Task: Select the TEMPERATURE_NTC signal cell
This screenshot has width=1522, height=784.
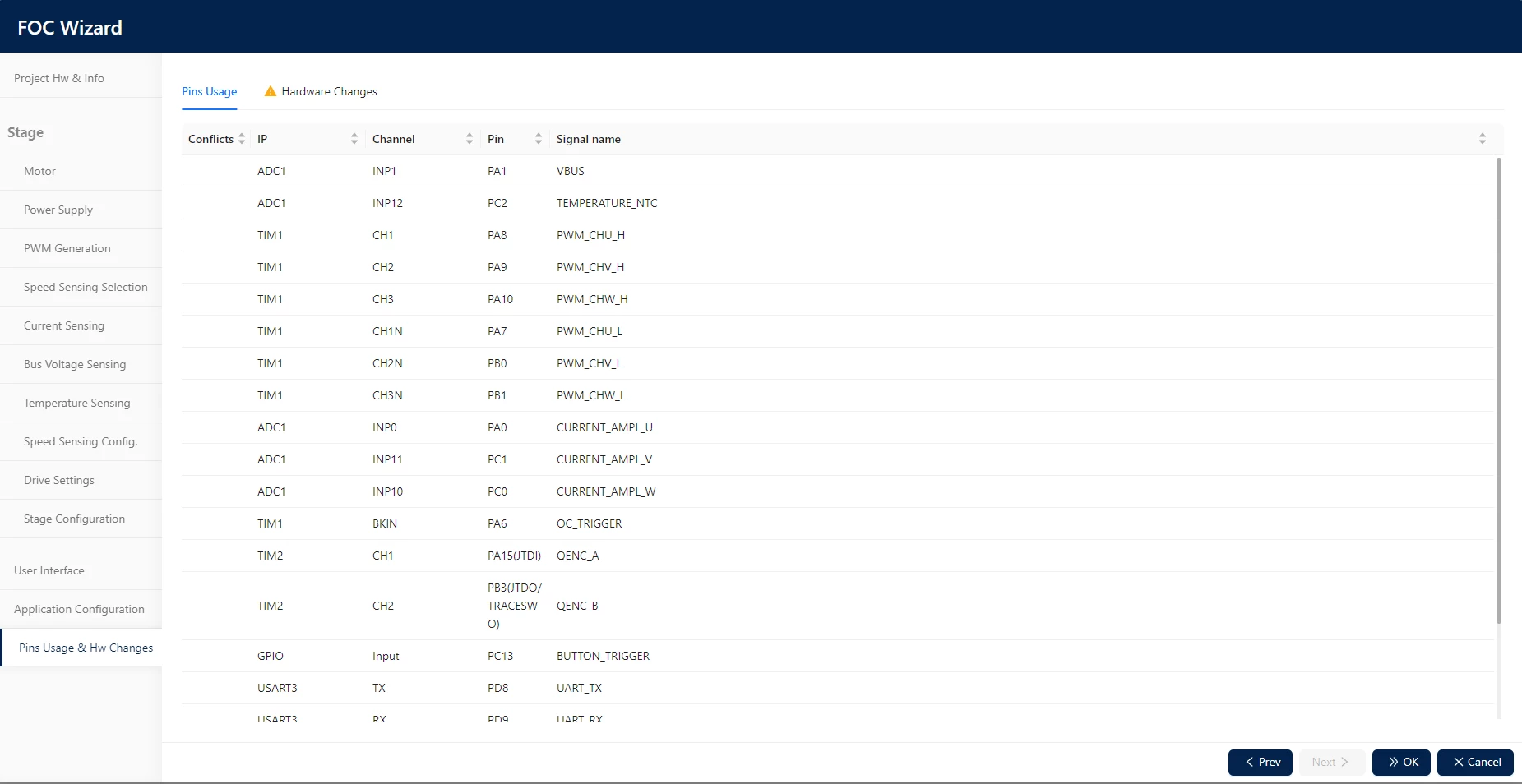Action: point(607,203)
